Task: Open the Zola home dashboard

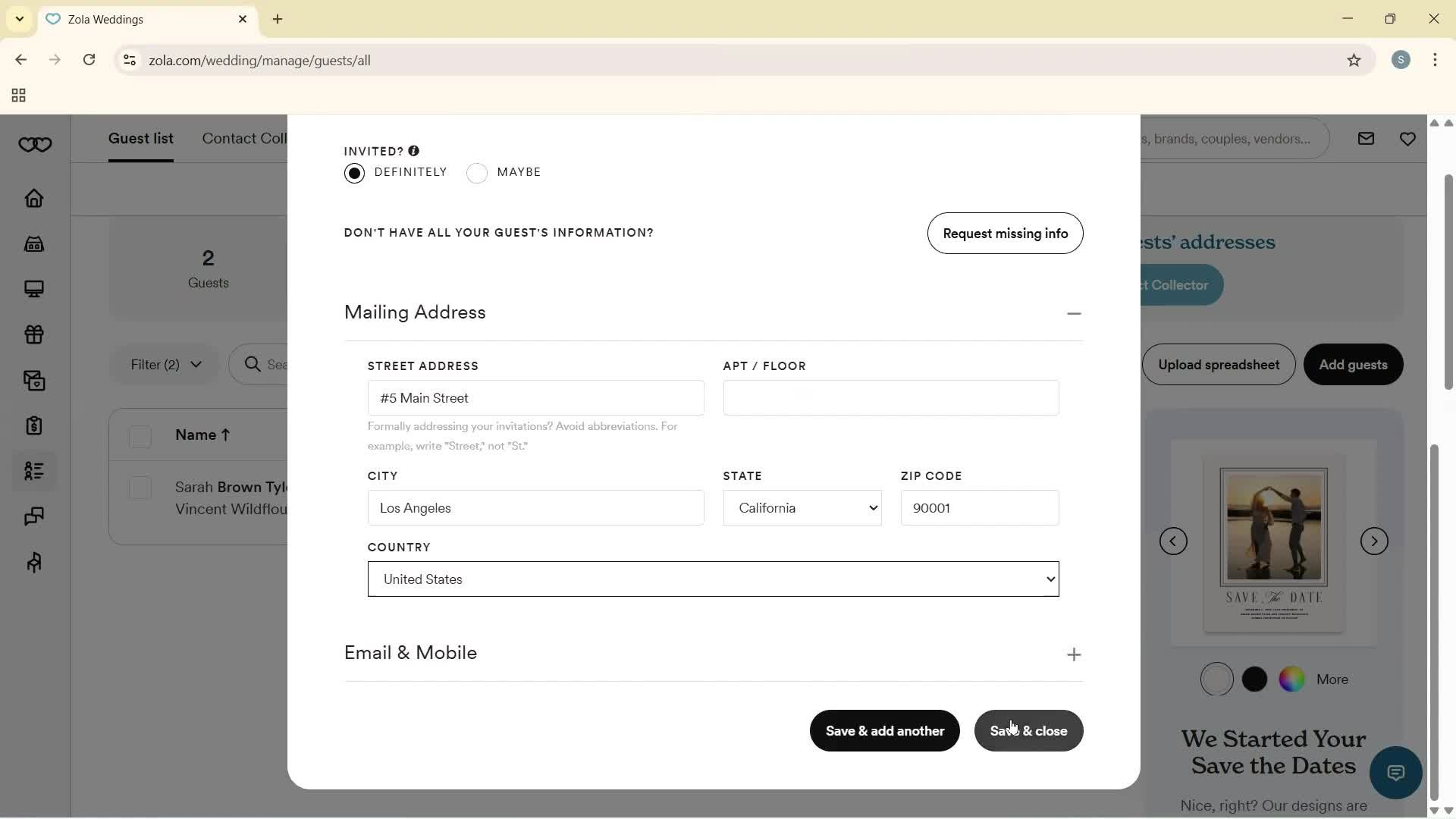Action: [x=34, y=199]
